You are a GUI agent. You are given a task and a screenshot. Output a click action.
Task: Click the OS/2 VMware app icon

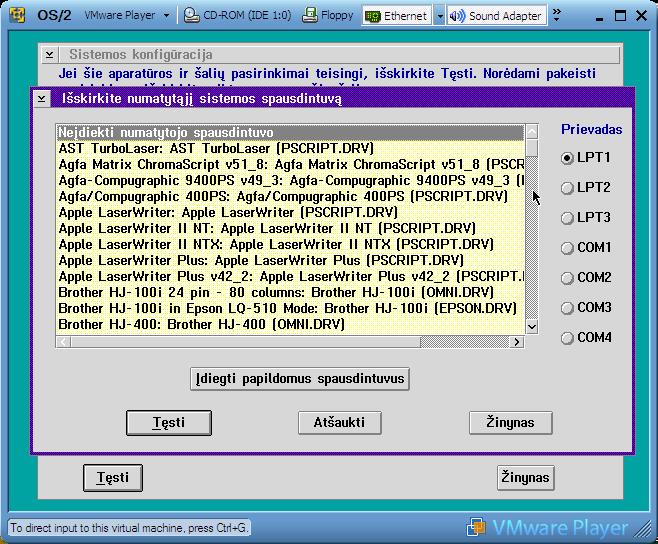pos(18,16)
